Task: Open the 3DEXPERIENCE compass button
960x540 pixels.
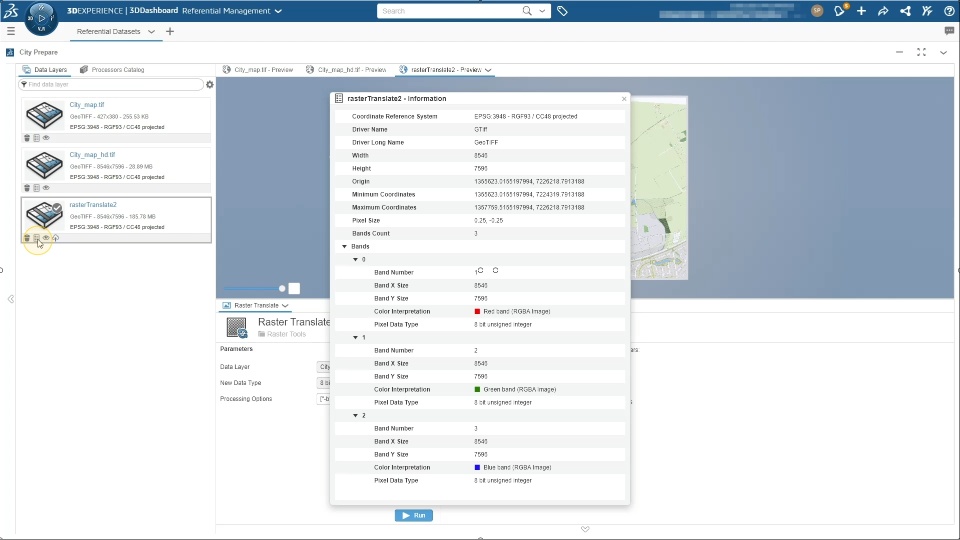Action: click(x=41, y=18)
